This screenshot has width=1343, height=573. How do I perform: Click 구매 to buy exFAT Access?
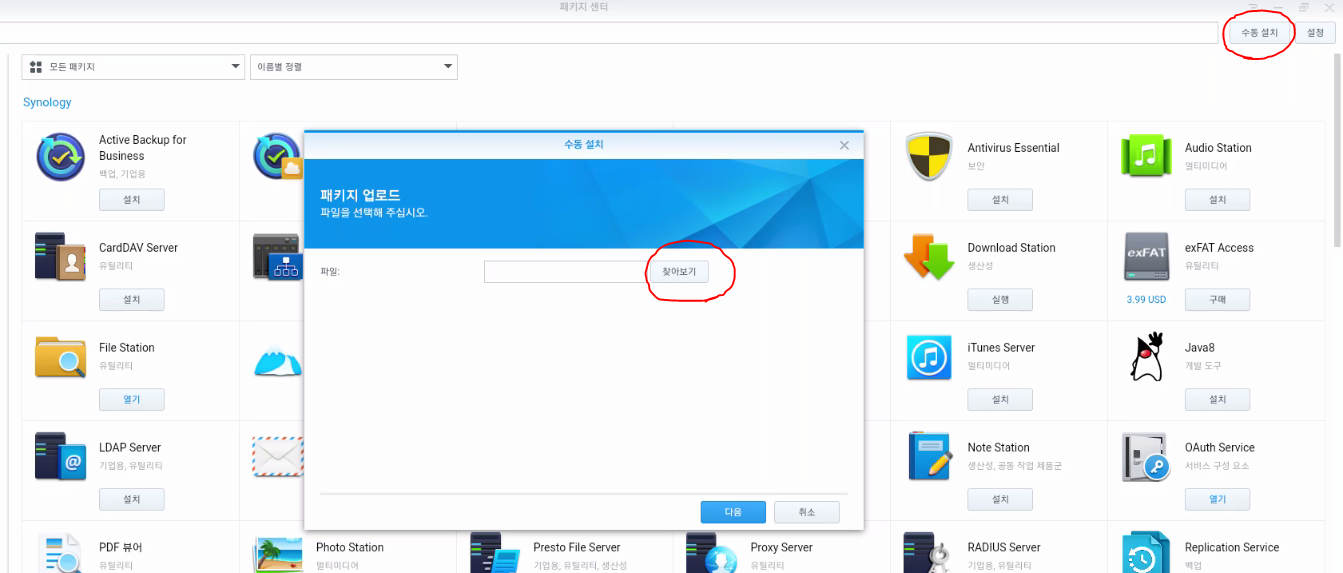tap(1217, 300)
